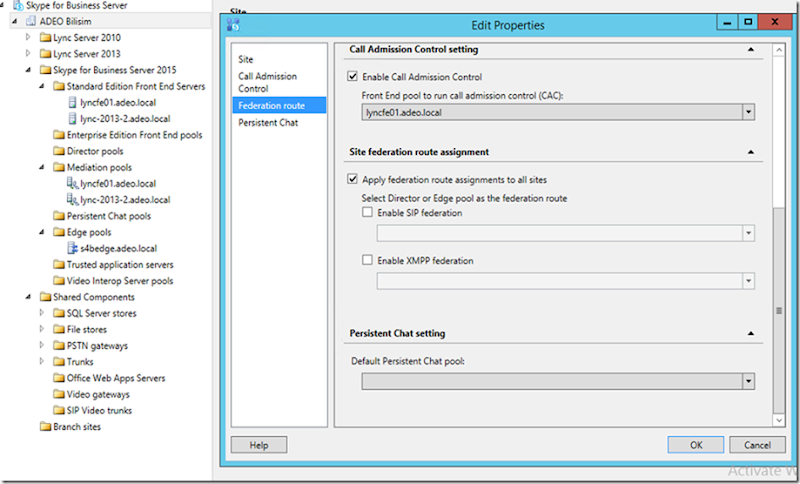Click the Trunks folder icon
This screenshot has width=800, height=484.
click(x=59, y=362)
